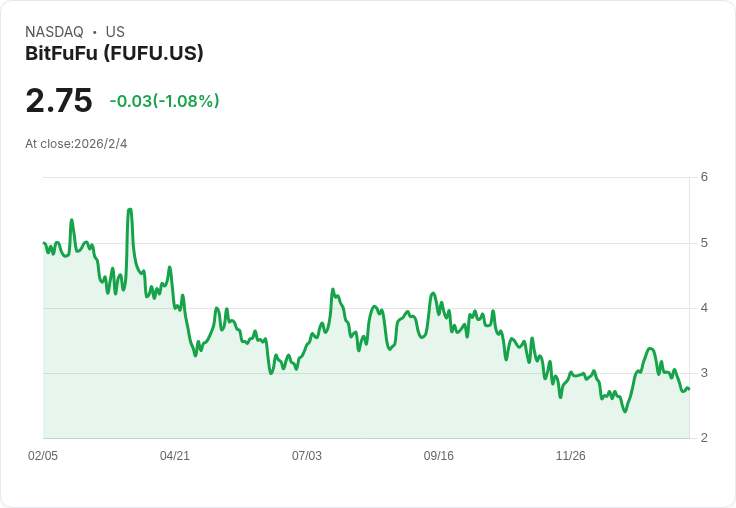The width and height of the screenshot is (736, 508).
Task: Click the highest peak of the price line
Action: coord(130,210)
